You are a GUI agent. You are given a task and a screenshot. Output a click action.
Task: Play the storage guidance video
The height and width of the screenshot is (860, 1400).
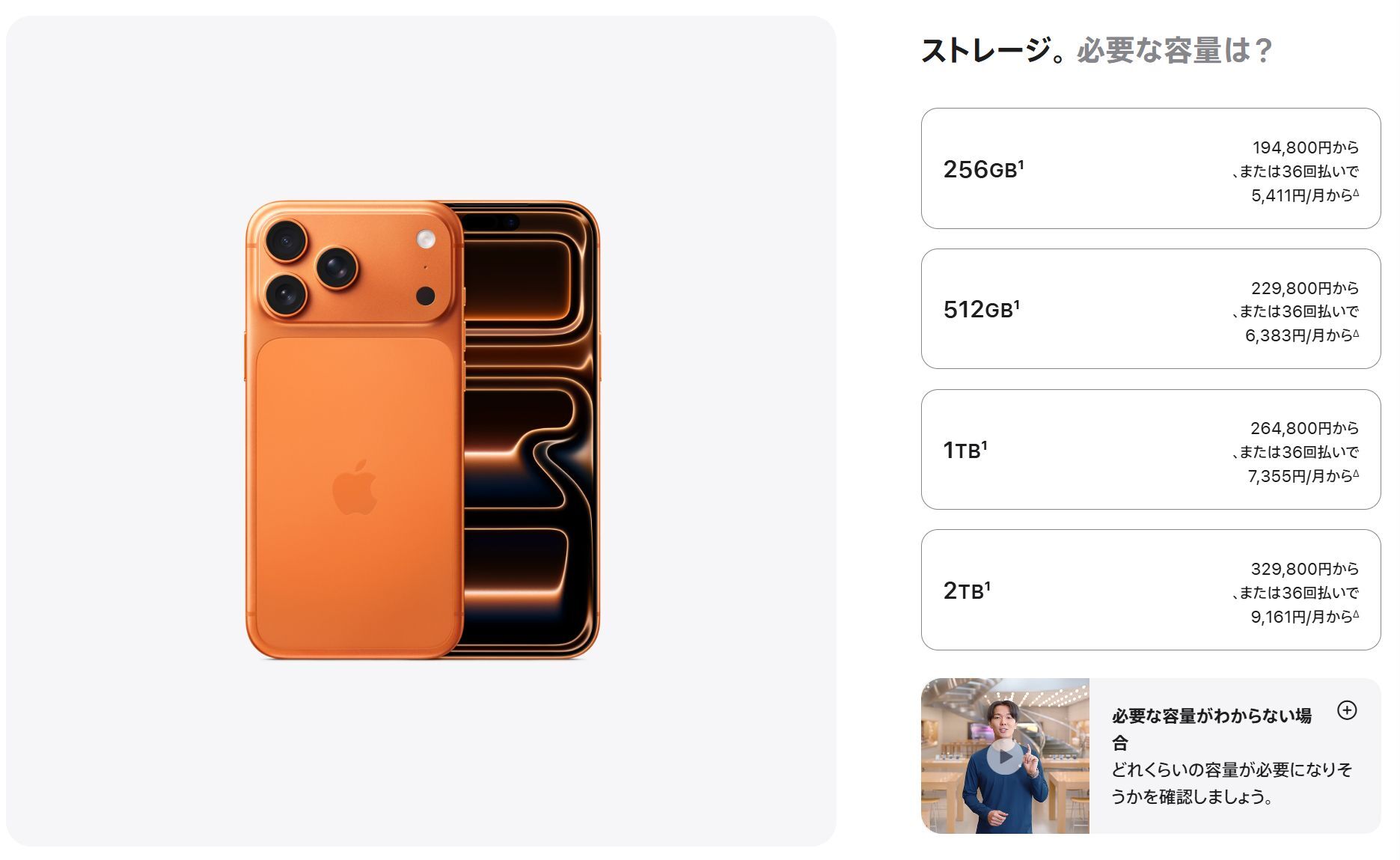[x=1004, y=756]
